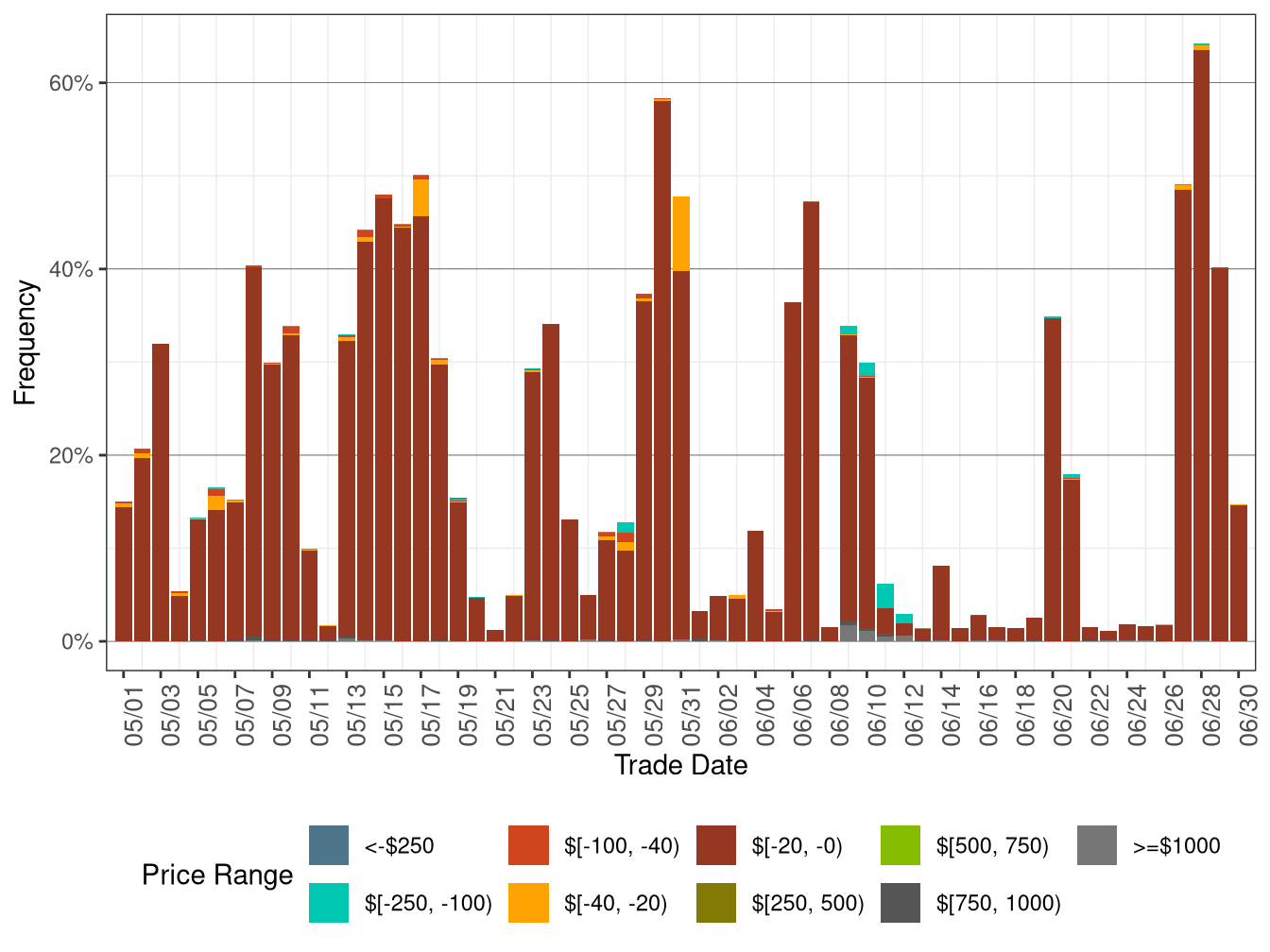
Task: Click the '>=$1000' legend label
Action: click(x=1176, y=846)
